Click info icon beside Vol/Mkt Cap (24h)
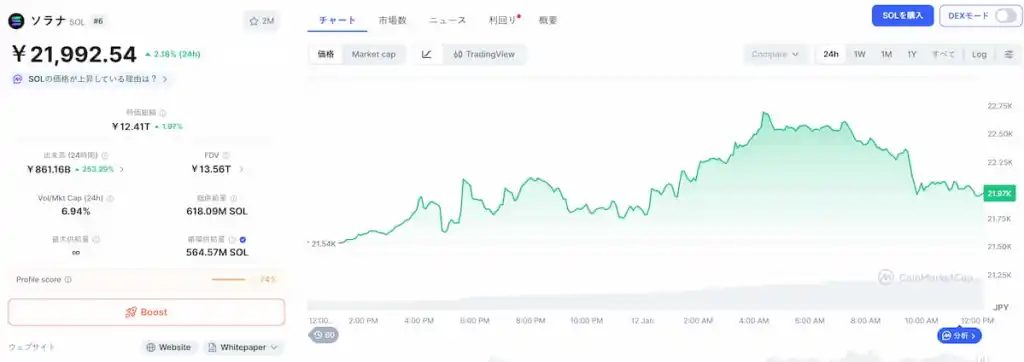 110,198
